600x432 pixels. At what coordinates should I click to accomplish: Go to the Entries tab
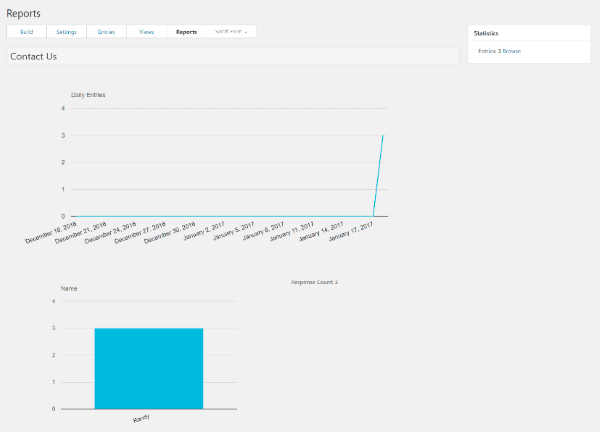tap(106, 32)
